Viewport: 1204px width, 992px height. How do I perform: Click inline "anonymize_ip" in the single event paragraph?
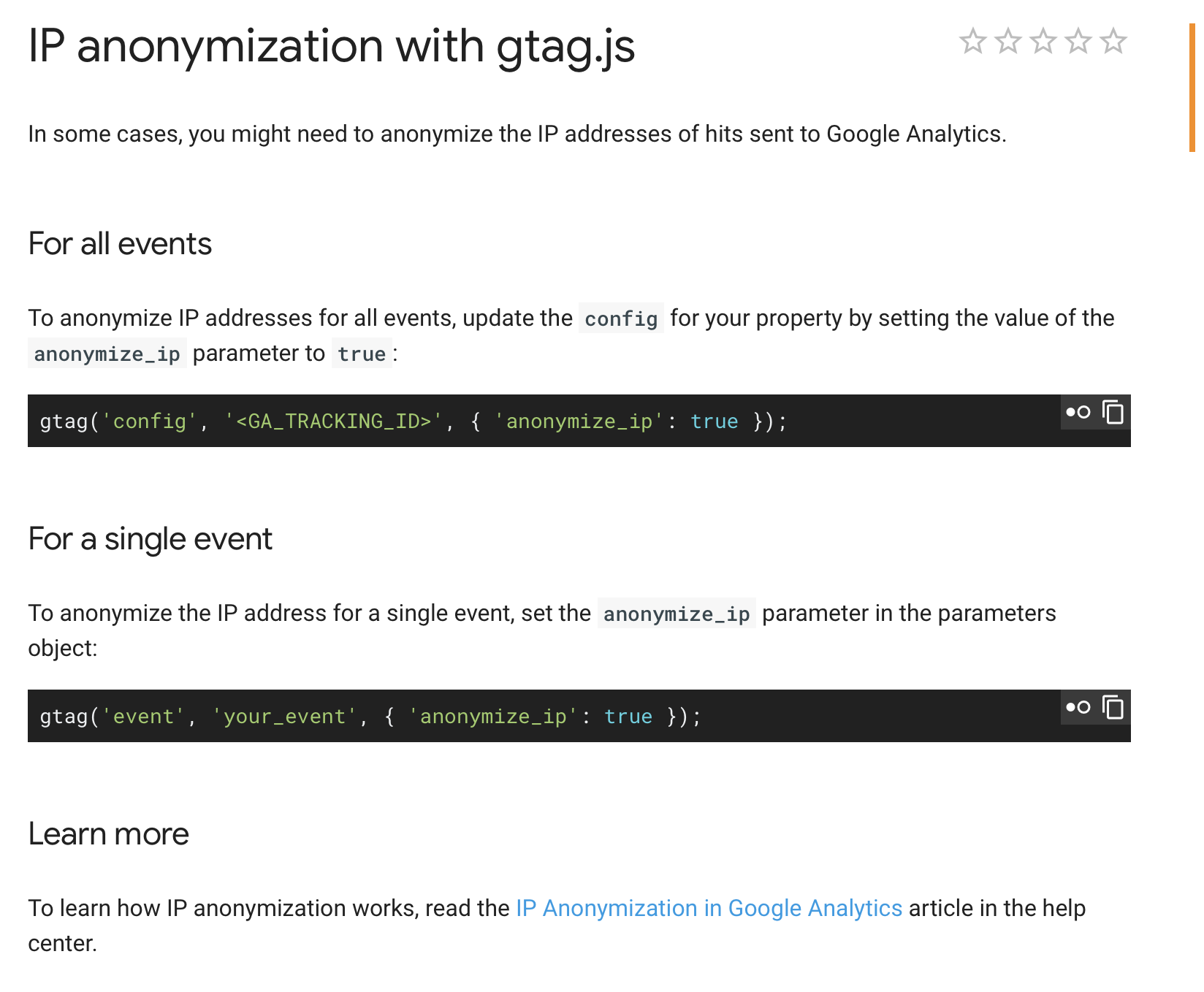(677, 614)
